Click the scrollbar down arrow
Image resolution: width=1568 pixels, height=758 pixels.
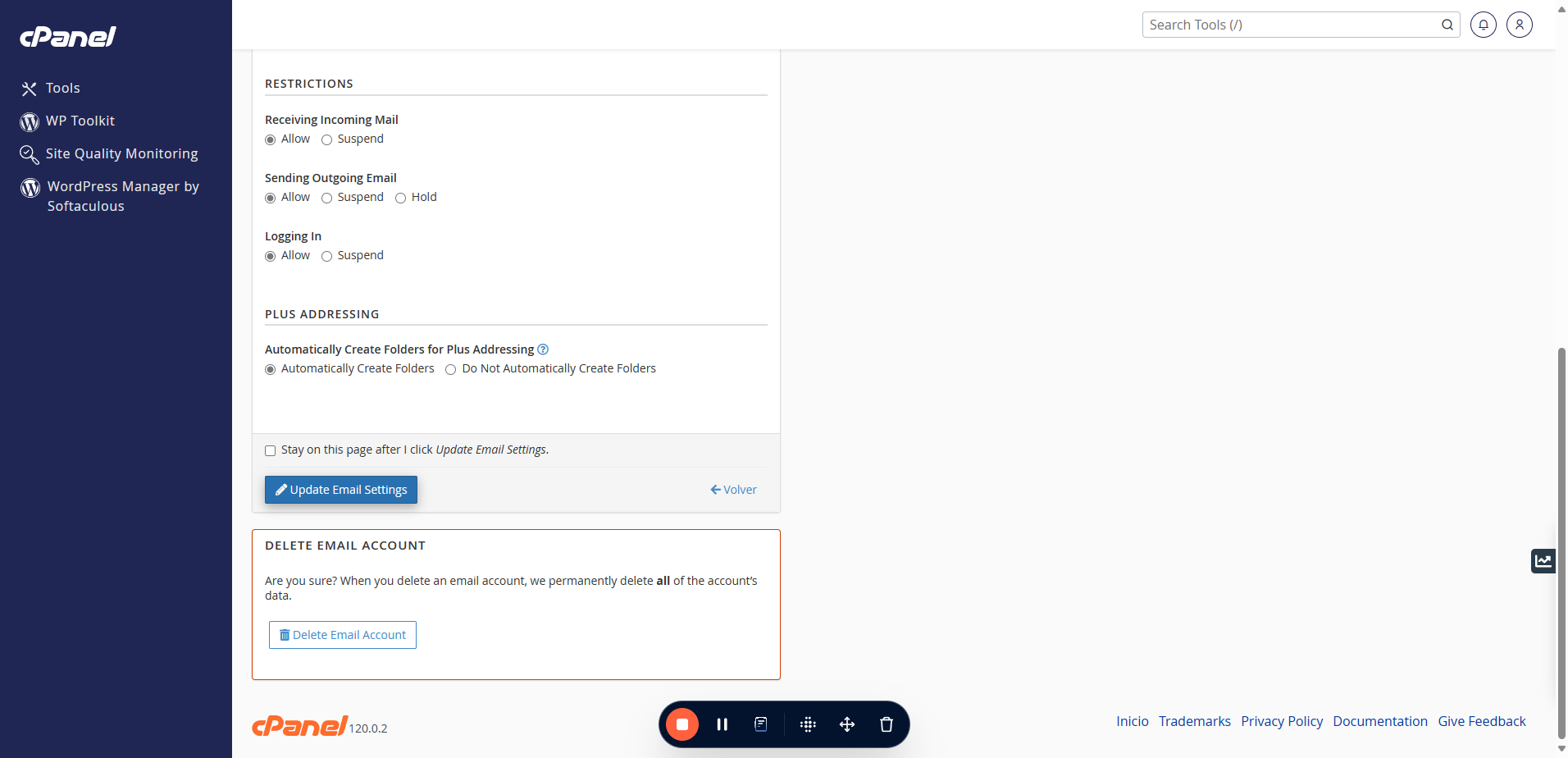[1561, 750]
